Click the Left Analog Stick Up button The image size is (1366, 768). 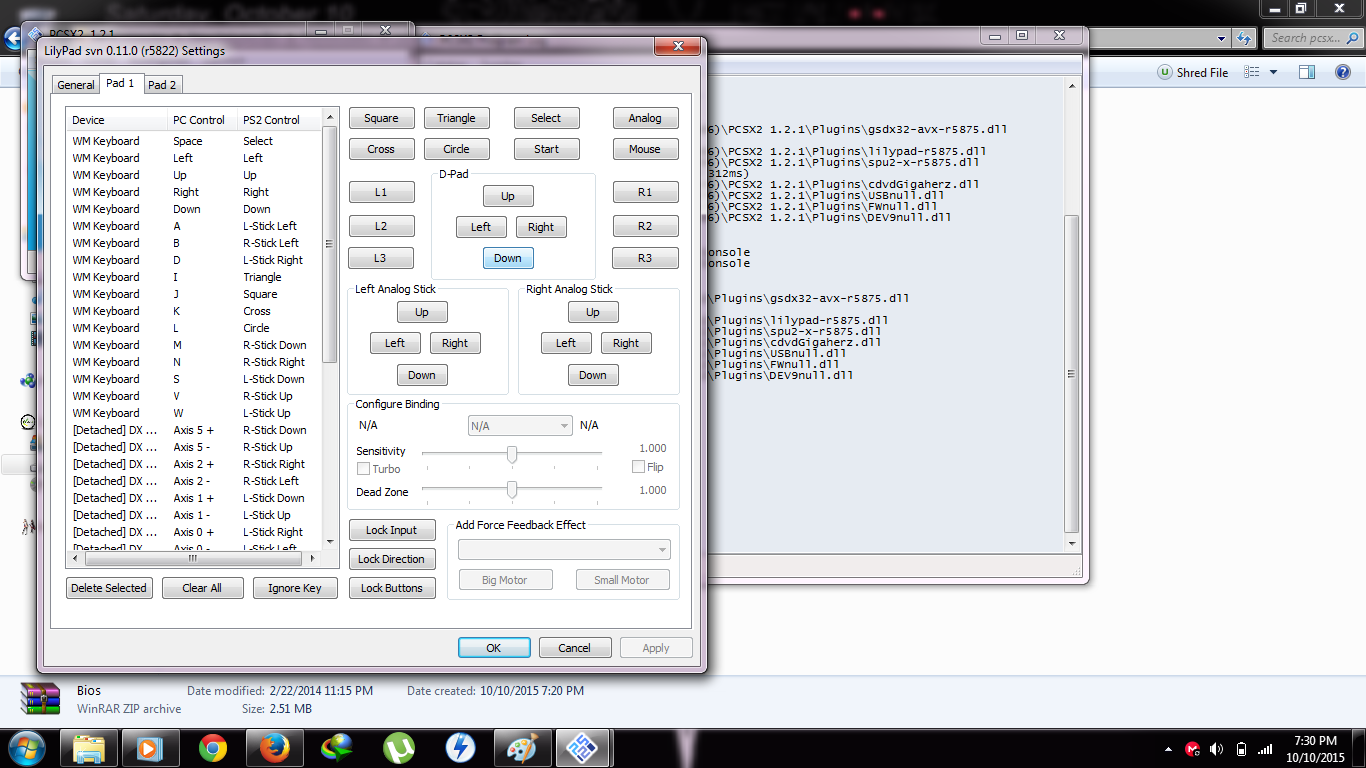pyautogui.click(x=422, y=312)
